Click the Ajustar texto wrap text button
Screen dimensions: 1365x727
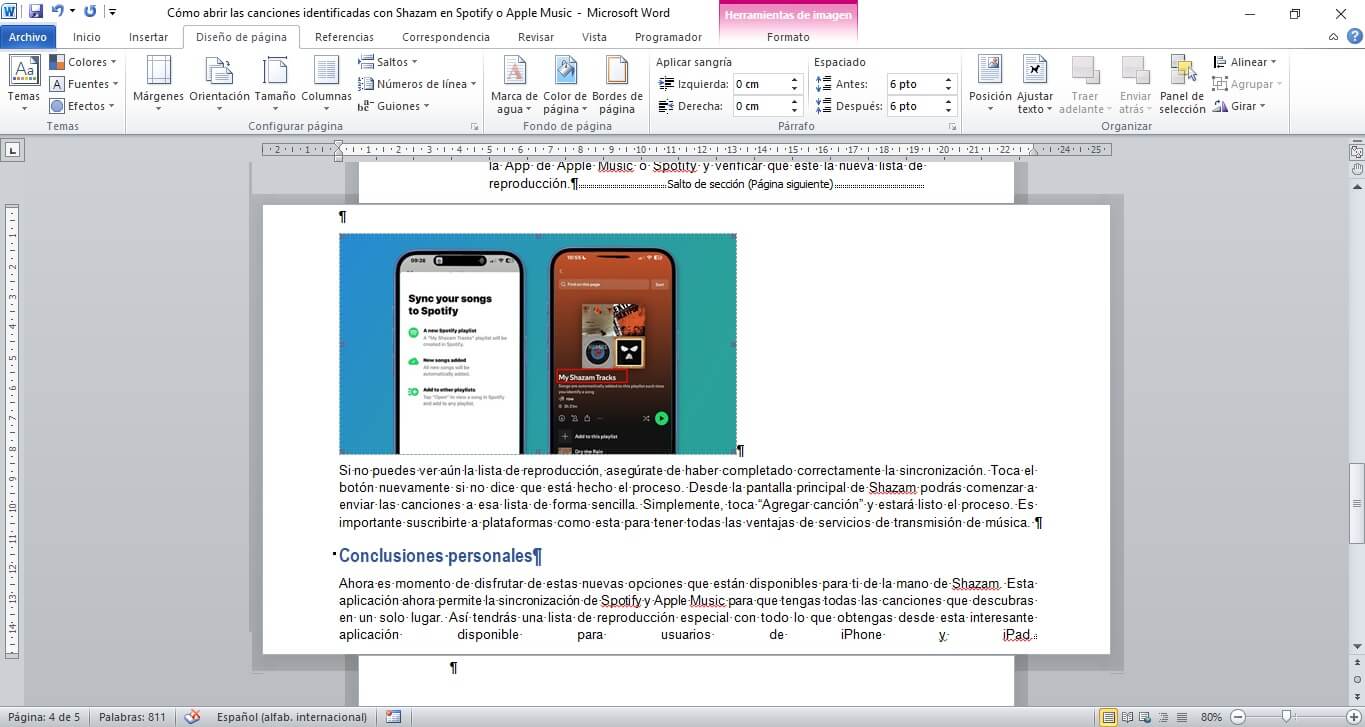[x=1035, y=84]
